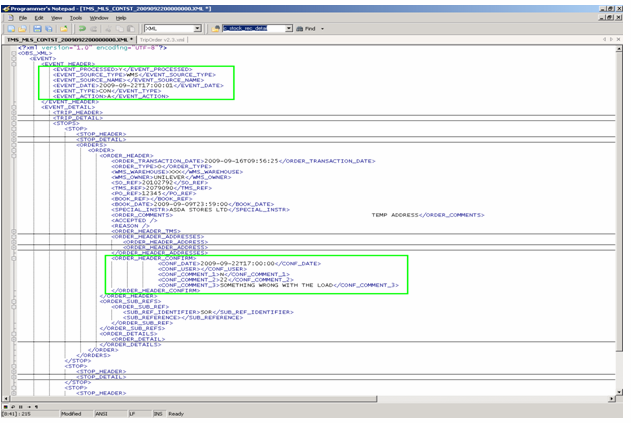Collapse the OBS_XML fold marker
This screenshot has height=423, width=631.
click(x=14, y=53)
